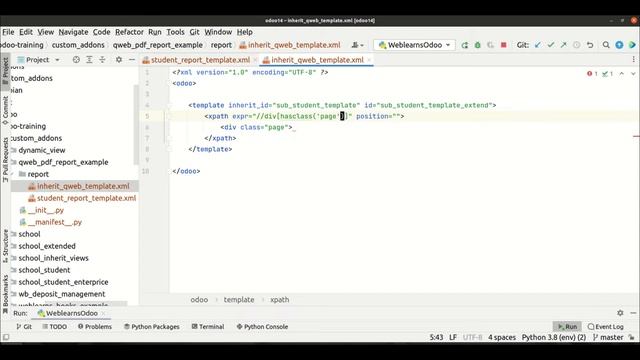Click the typo indicator next to errors
The width and height of the screenshot is (640, 360).
(607, 74)
